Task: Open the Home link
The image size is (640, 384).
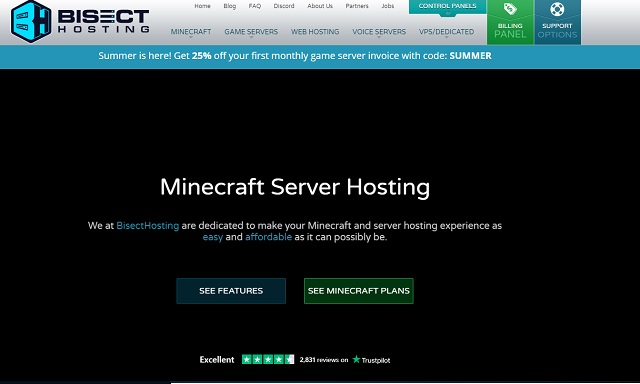Action: (x=202, y=6)
